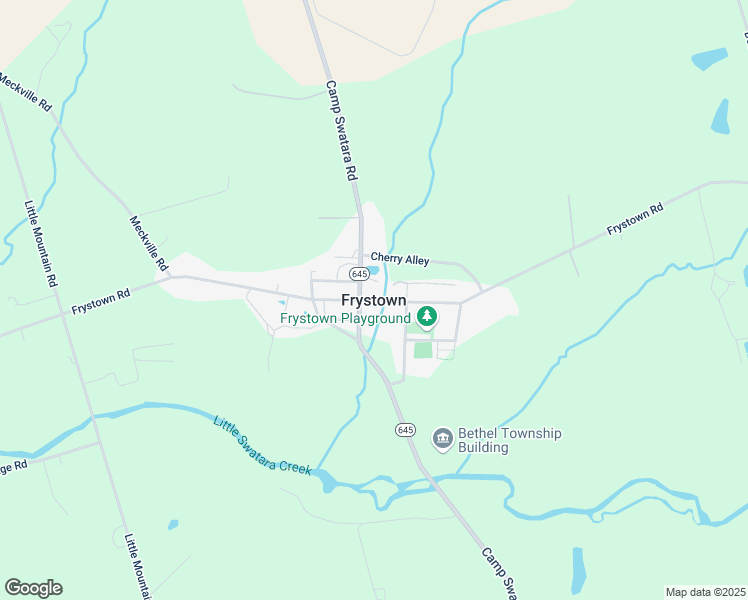Image resolution: width=748 pixels, height=600 pixels.
Task: Click the Frystown Playground park pin icon
Action: pos(427,317)
